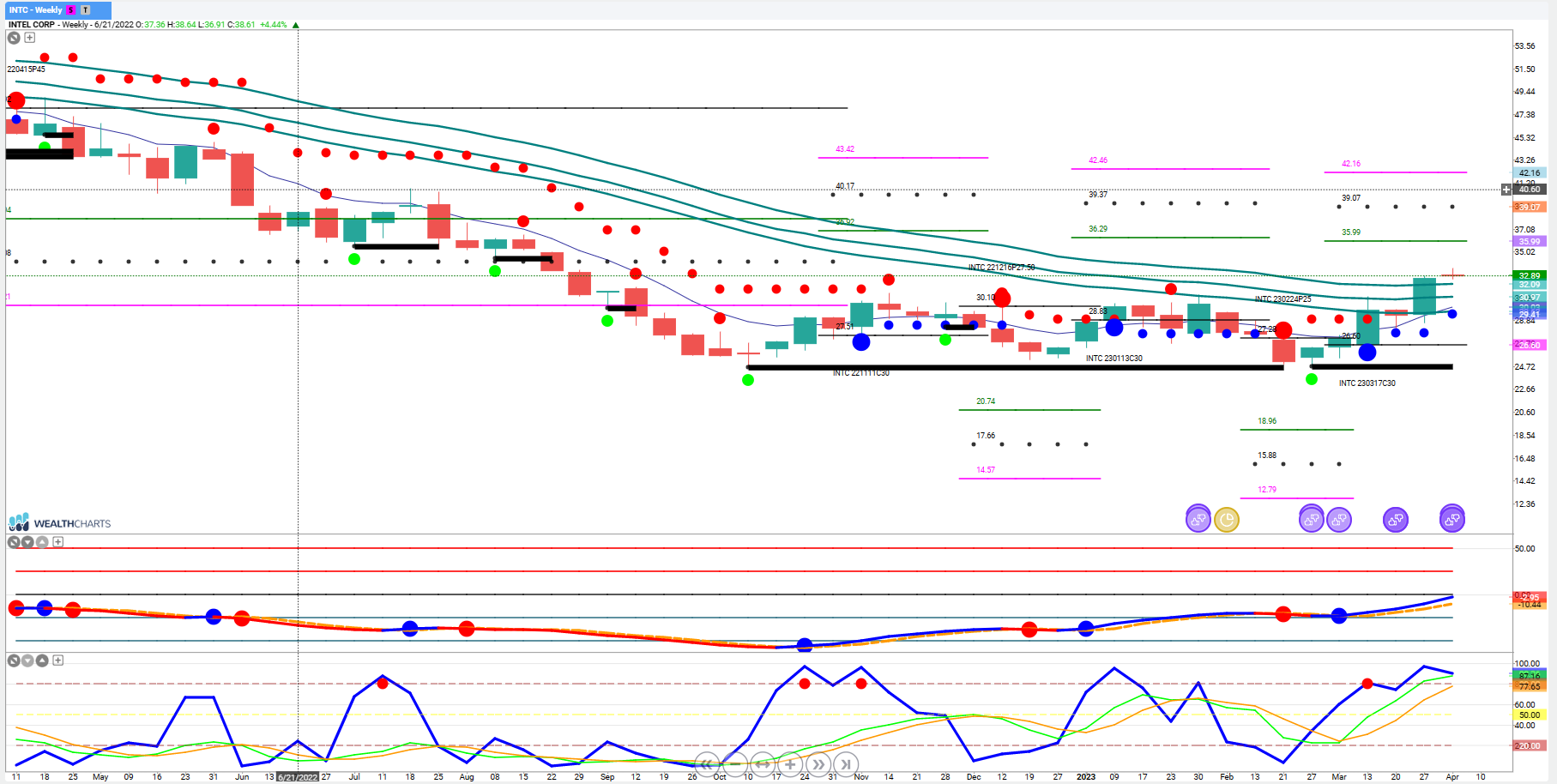Click the 35.99 purple price tag
Viewport: 1557px width, 784px height.
coord(1530,242)
